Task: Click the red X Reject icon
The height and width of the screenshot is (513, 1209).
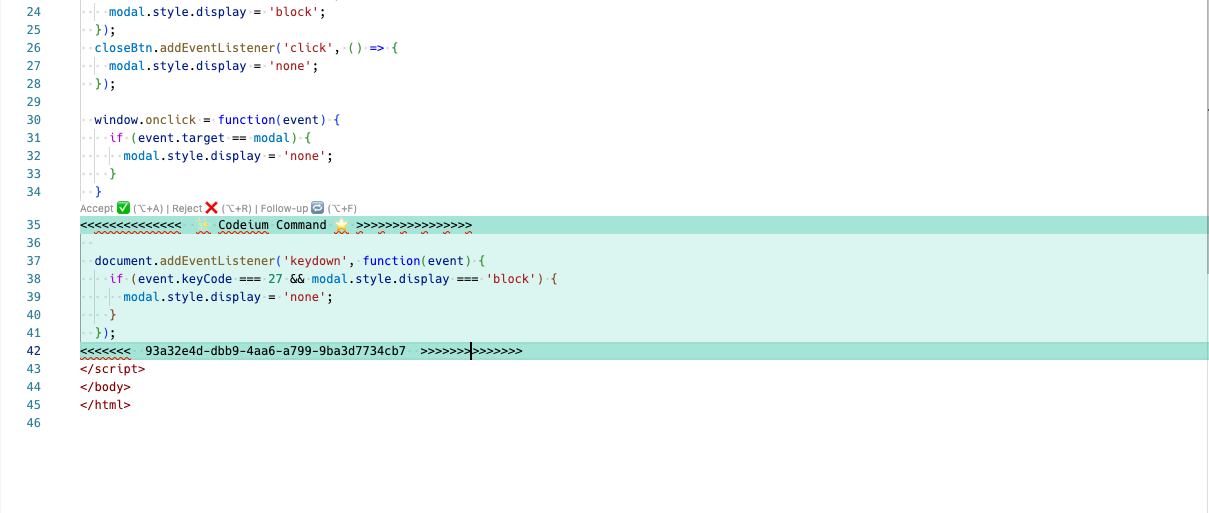Action: (x=211, y=208)
